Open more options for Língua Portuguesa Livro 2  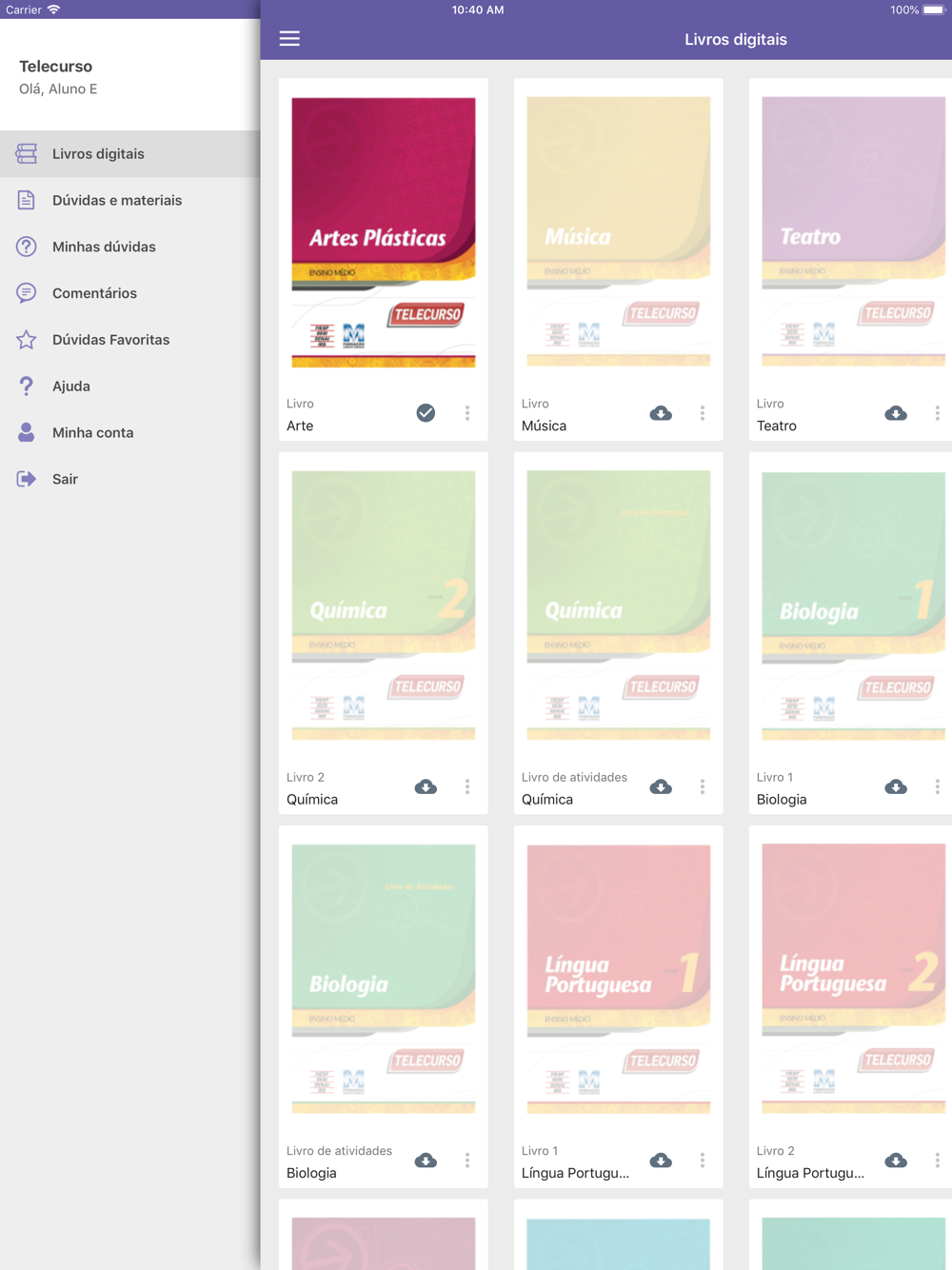click(938, 1161)
